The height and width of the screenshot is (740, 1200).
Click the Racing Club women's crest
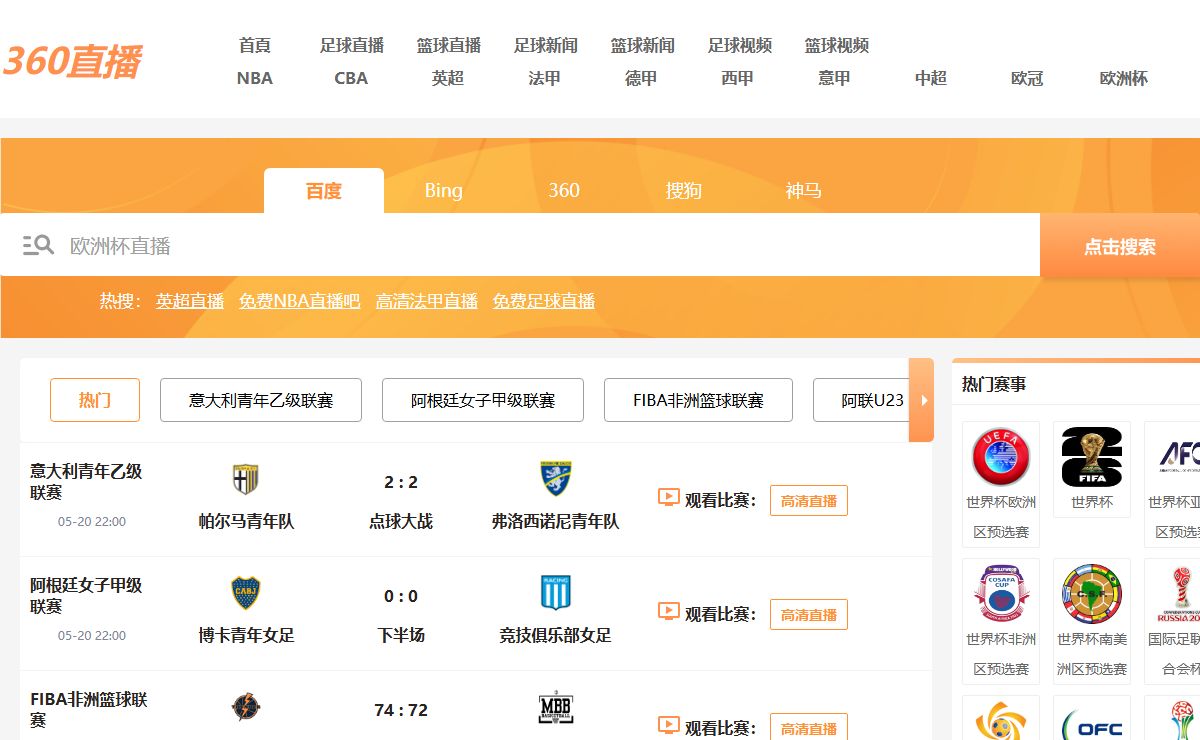coord(555,593)
